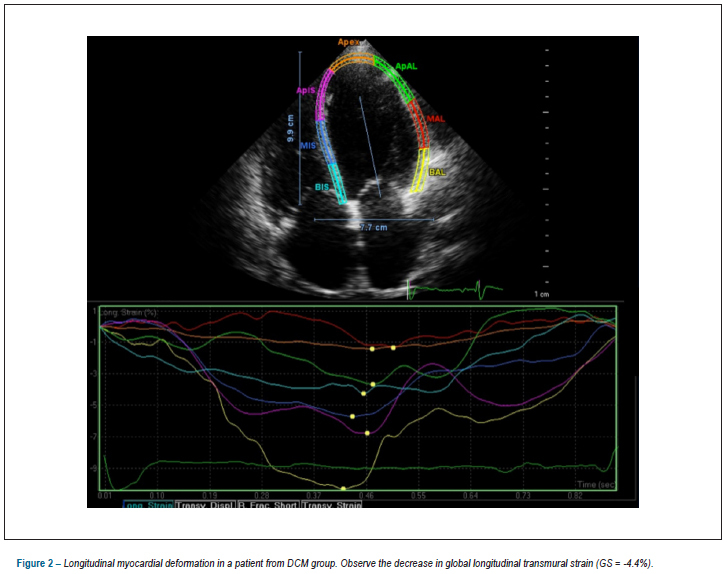
Task: Click the 1 cm depth scale label
Action: point(542,294)
